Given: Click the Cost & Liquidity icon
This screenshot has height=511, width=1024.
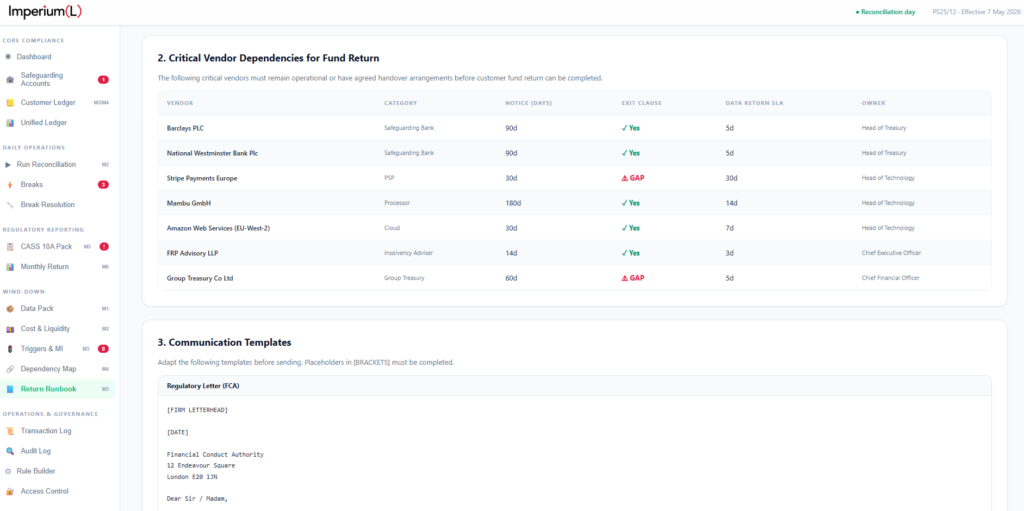Looking at the screenshot, I should [x=10, y=329].
